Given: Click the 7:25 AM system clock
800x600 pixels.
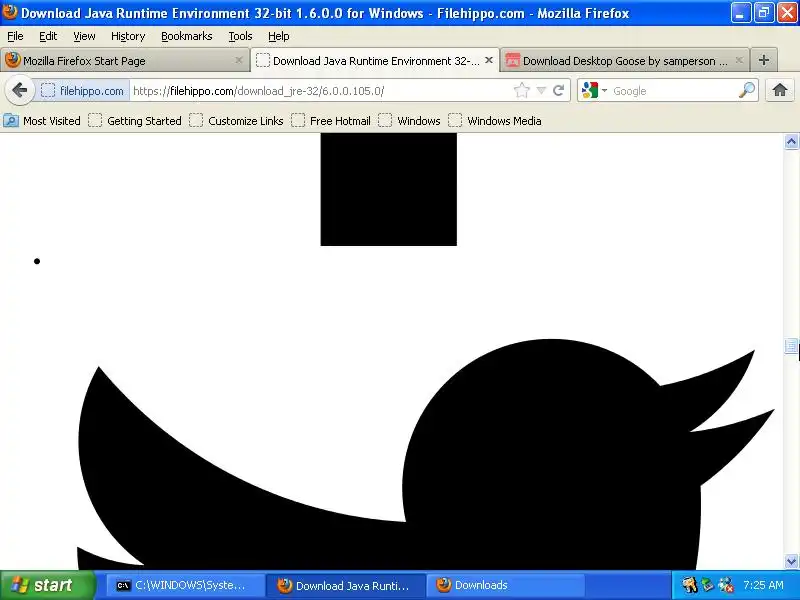Looking at the screenshot, I should [x=763, y=585].
